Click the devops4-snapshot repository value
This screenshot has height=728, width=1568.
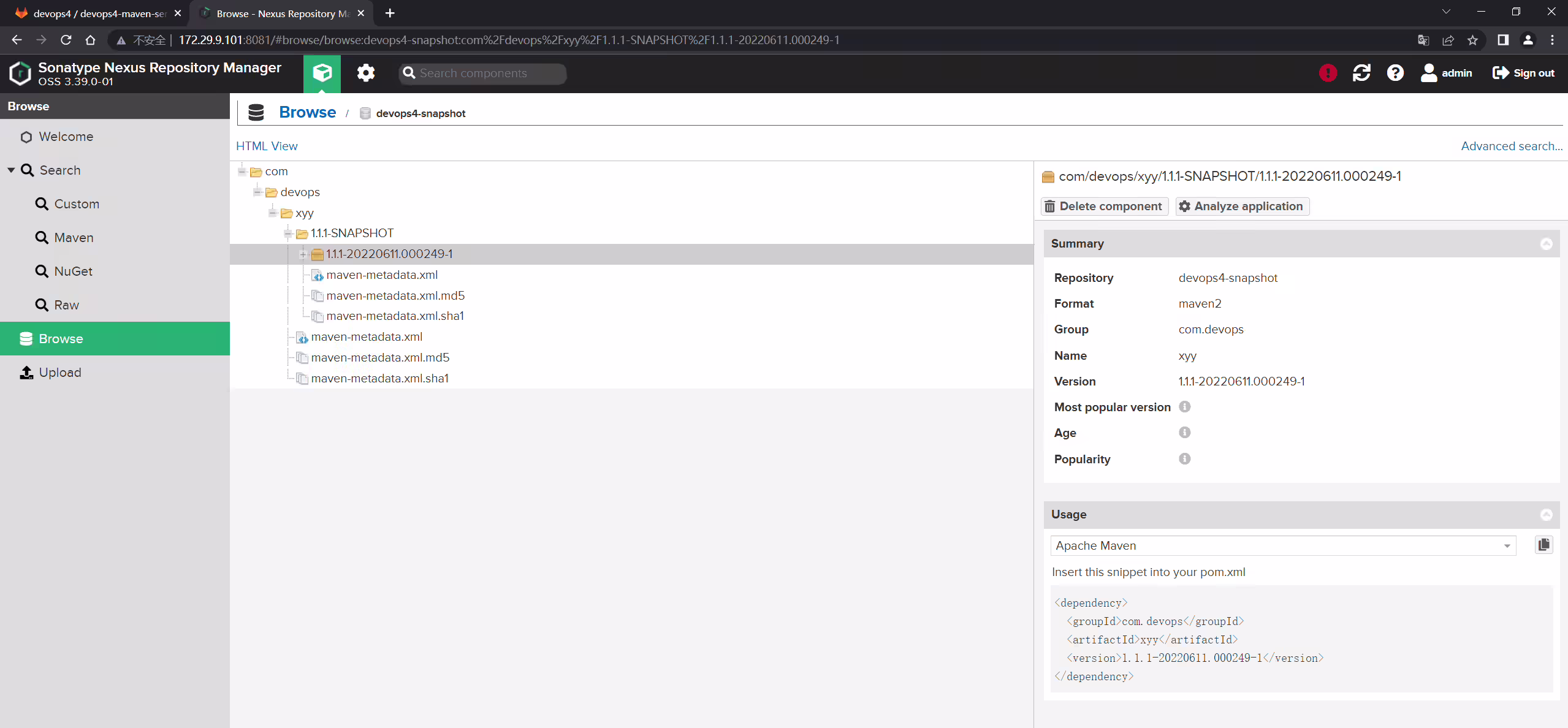[1228, 278]
